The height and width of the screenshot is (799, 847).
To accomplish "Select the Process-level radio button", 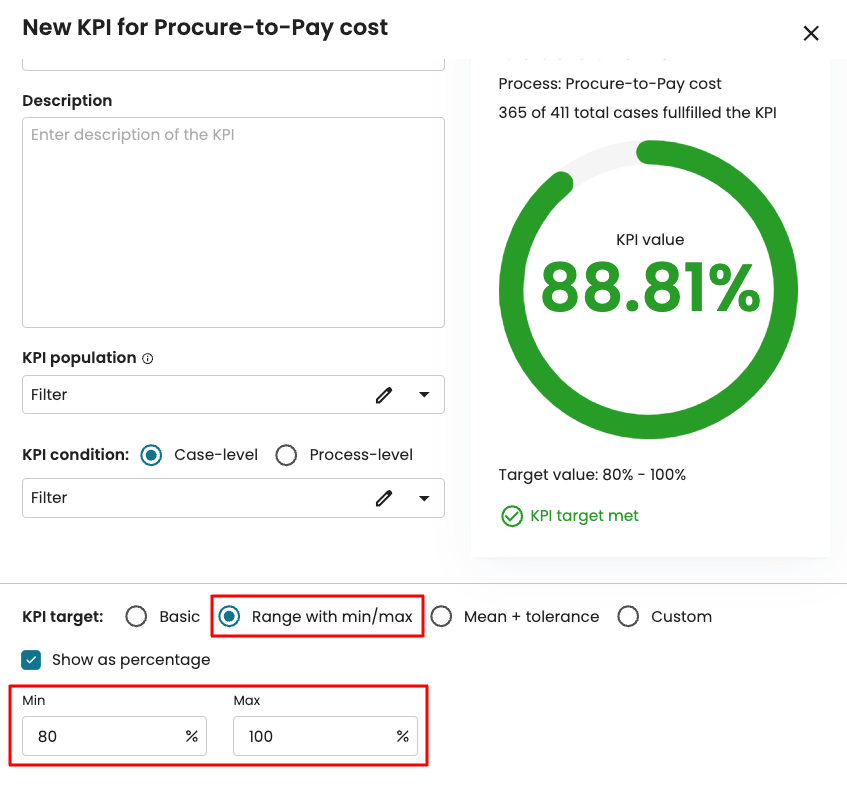I will click(x=286, y=455).
